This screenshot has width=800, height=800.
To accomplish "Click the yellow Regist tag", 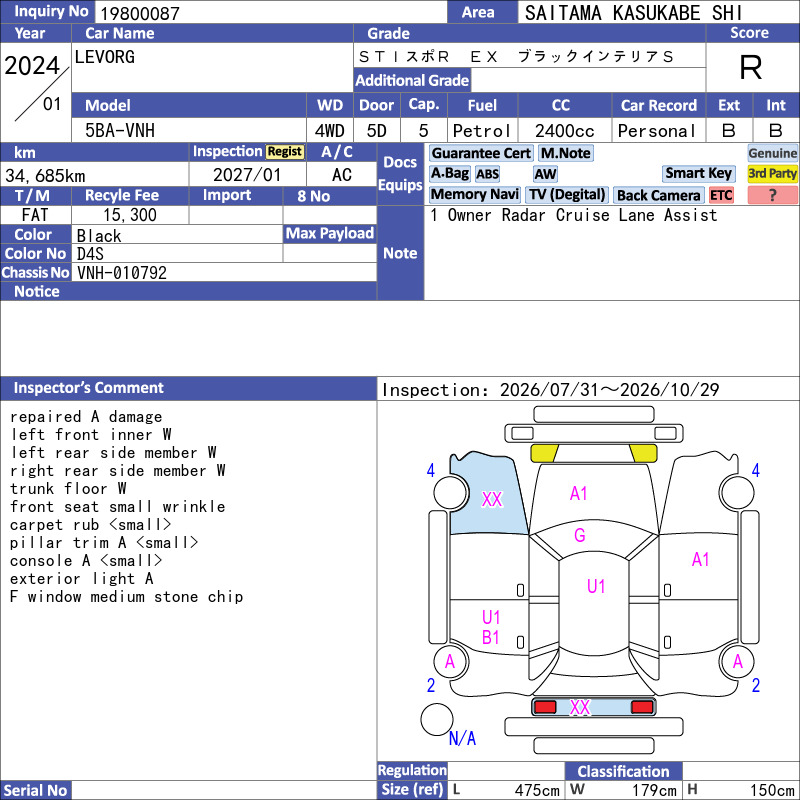I will click(285, 152).
